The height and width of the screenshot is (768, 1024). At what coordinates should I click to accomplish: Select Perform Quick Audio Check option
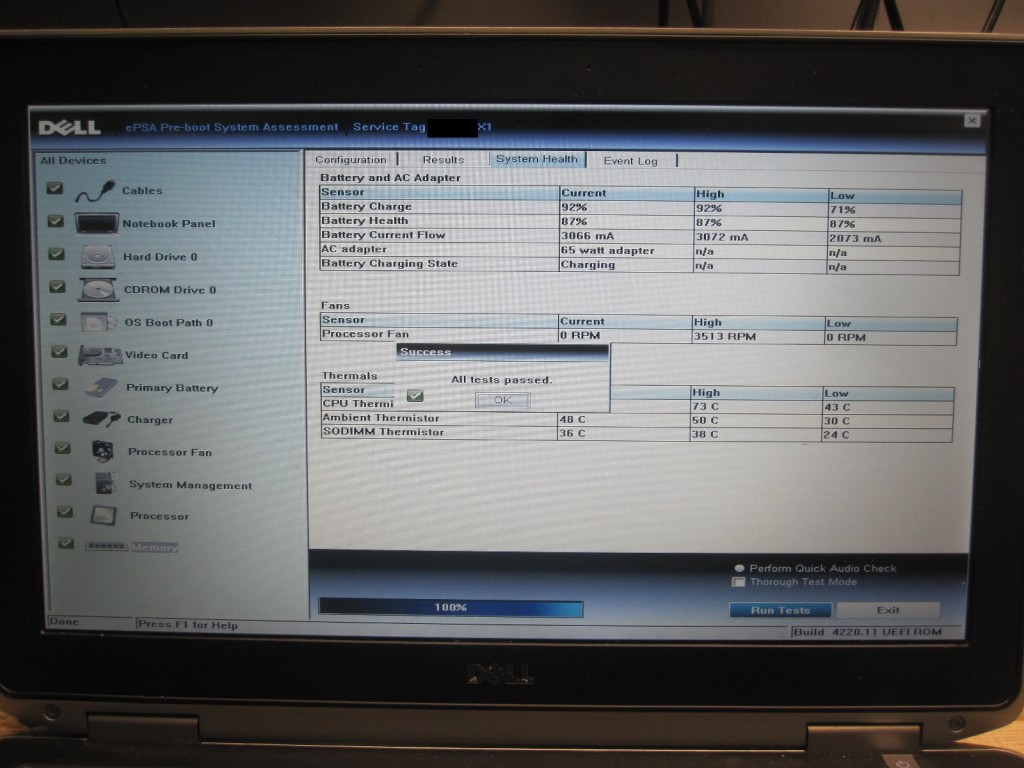(x=739, y=568)
